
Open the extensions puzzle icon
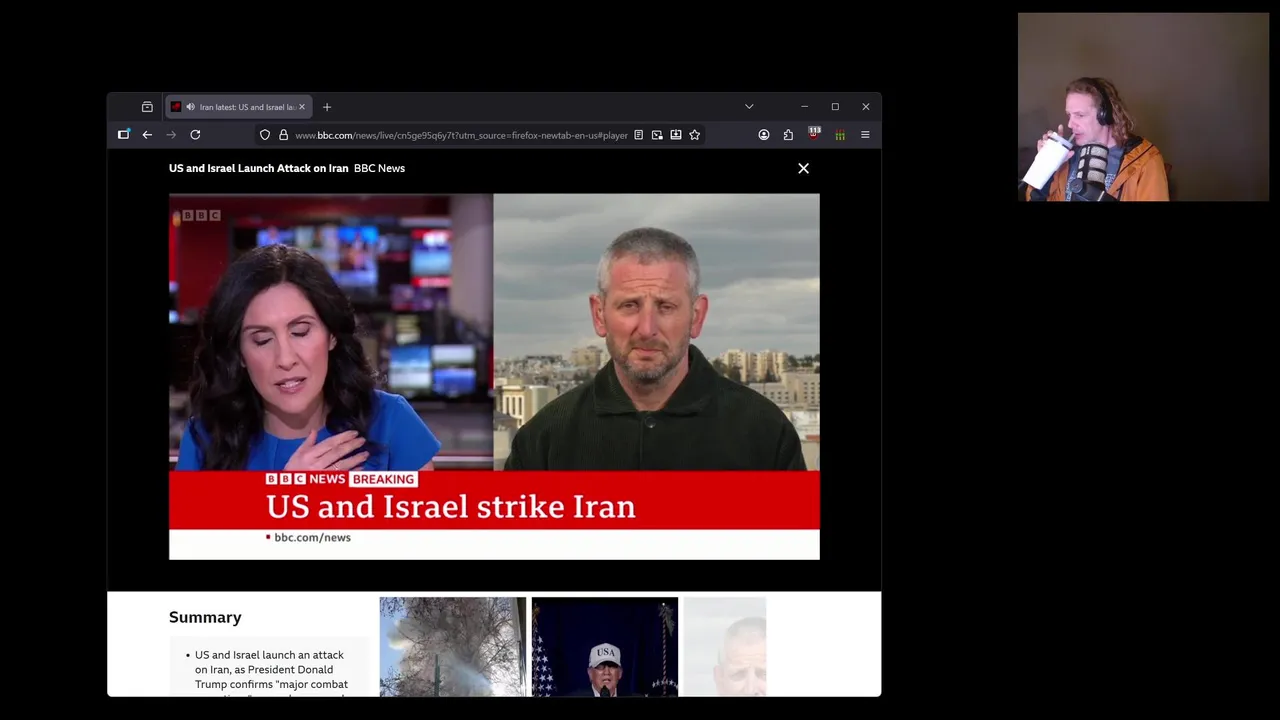[788, 135]
